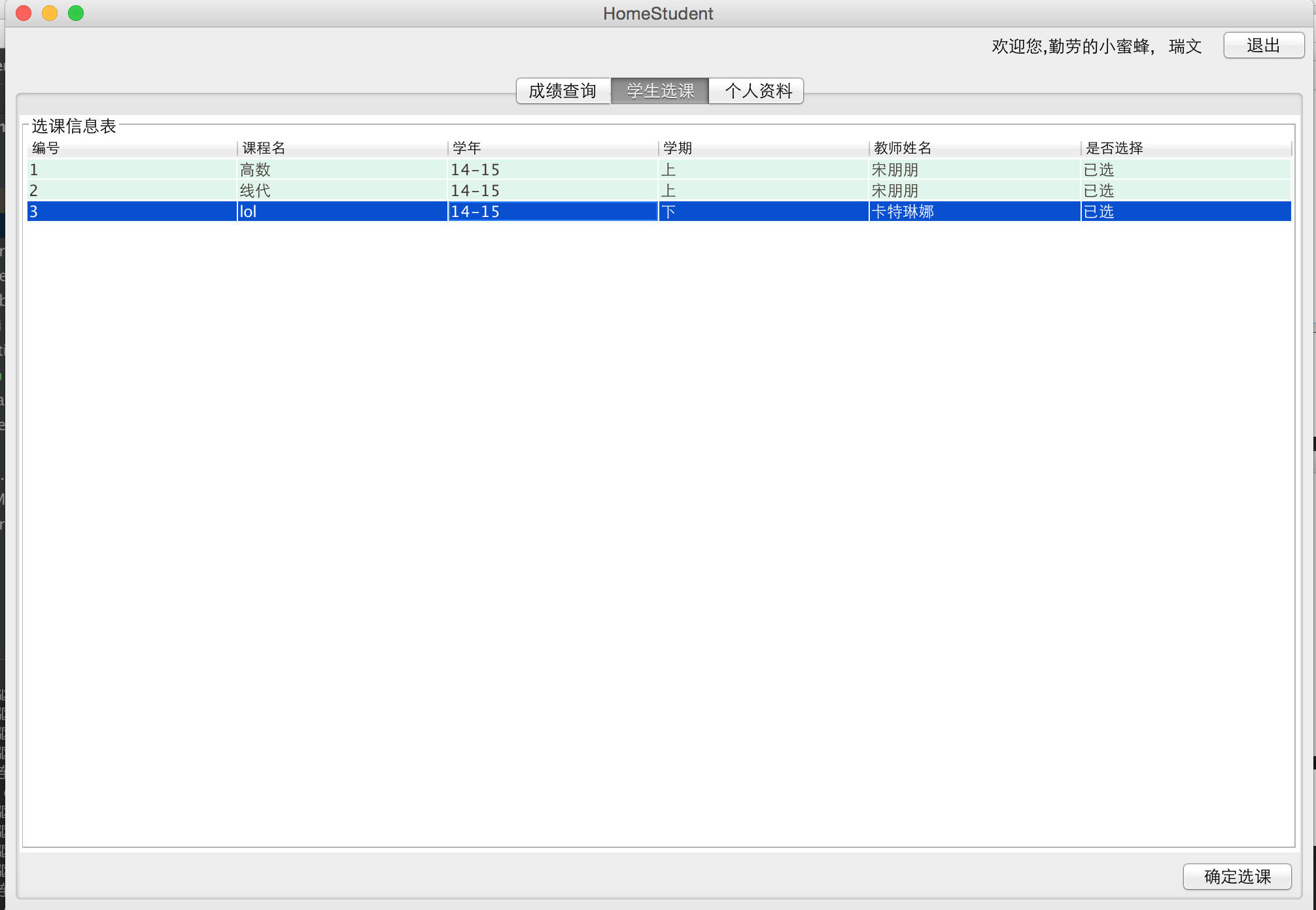1316x910 pixels.
Task: Click the yellow minimize window button
Action: coord(50,13)
